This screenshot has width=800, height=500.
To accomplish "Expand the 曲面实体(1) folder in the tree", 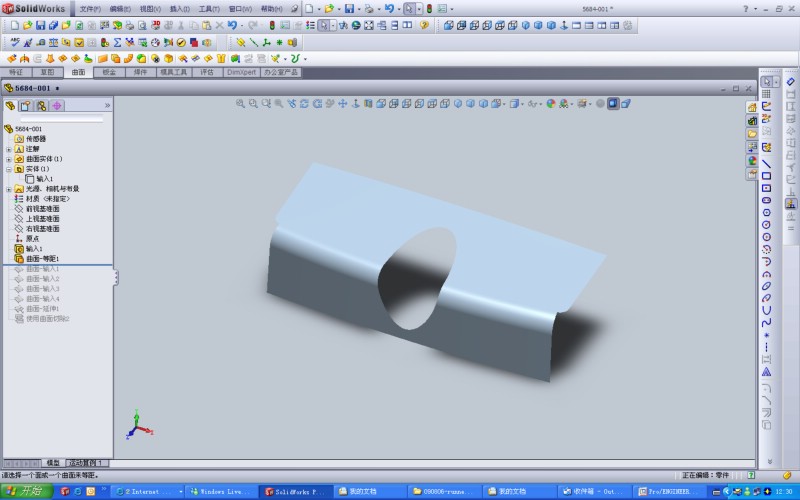I will click(x=9, y=159).
